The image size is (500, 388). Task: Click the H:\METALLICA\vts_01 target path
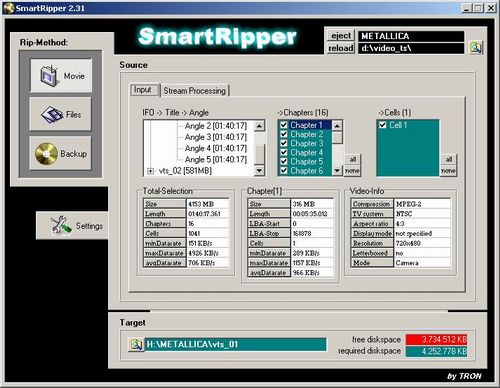tap(235, 344)
